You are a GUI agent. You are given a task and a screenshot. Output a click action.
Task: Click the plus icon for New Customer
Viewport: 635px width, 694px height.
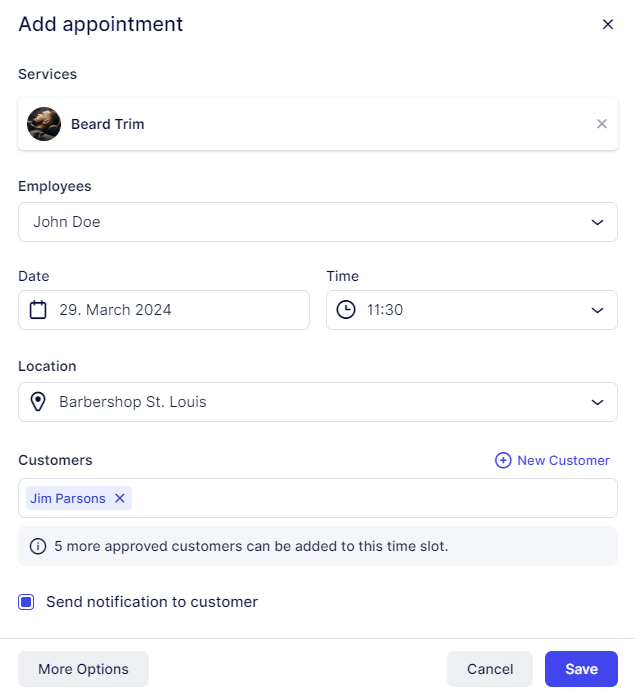coord(503,461)
